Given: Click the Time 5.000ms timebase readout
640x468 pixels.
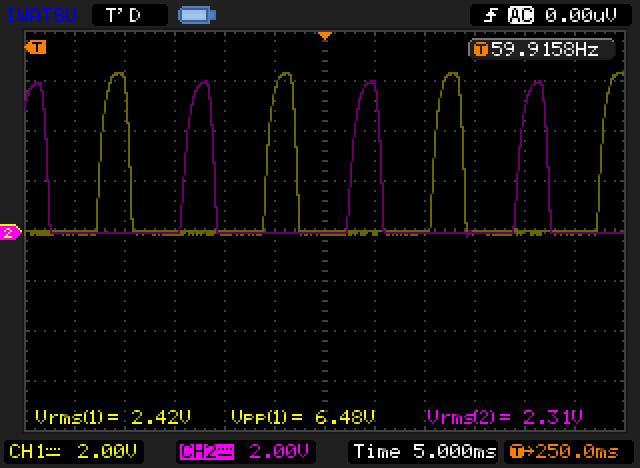Looking at the screenshot, I should click(x=423, y=452).
